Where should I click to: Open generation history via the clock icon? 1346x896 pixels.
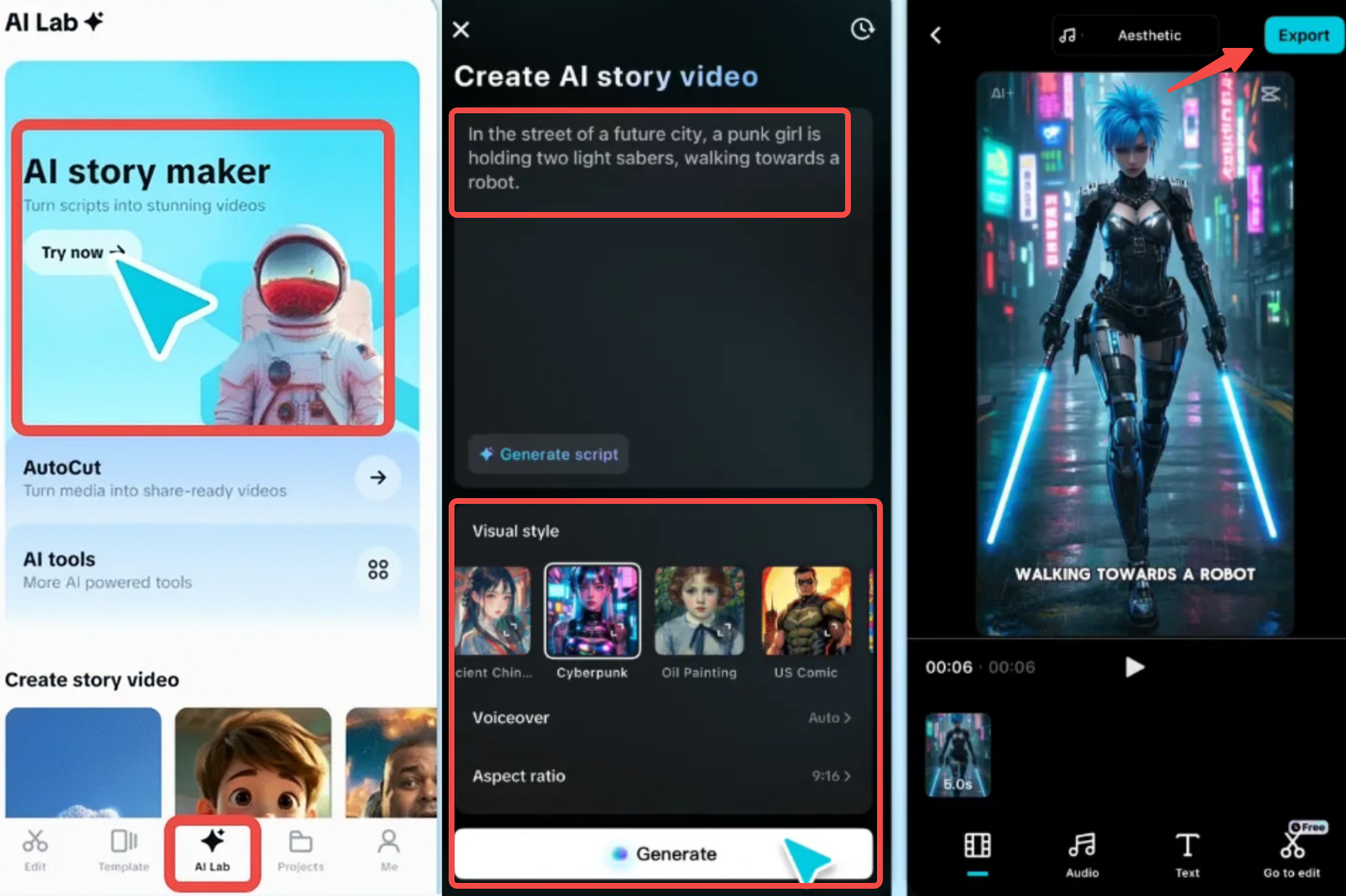tap(862, 30)
